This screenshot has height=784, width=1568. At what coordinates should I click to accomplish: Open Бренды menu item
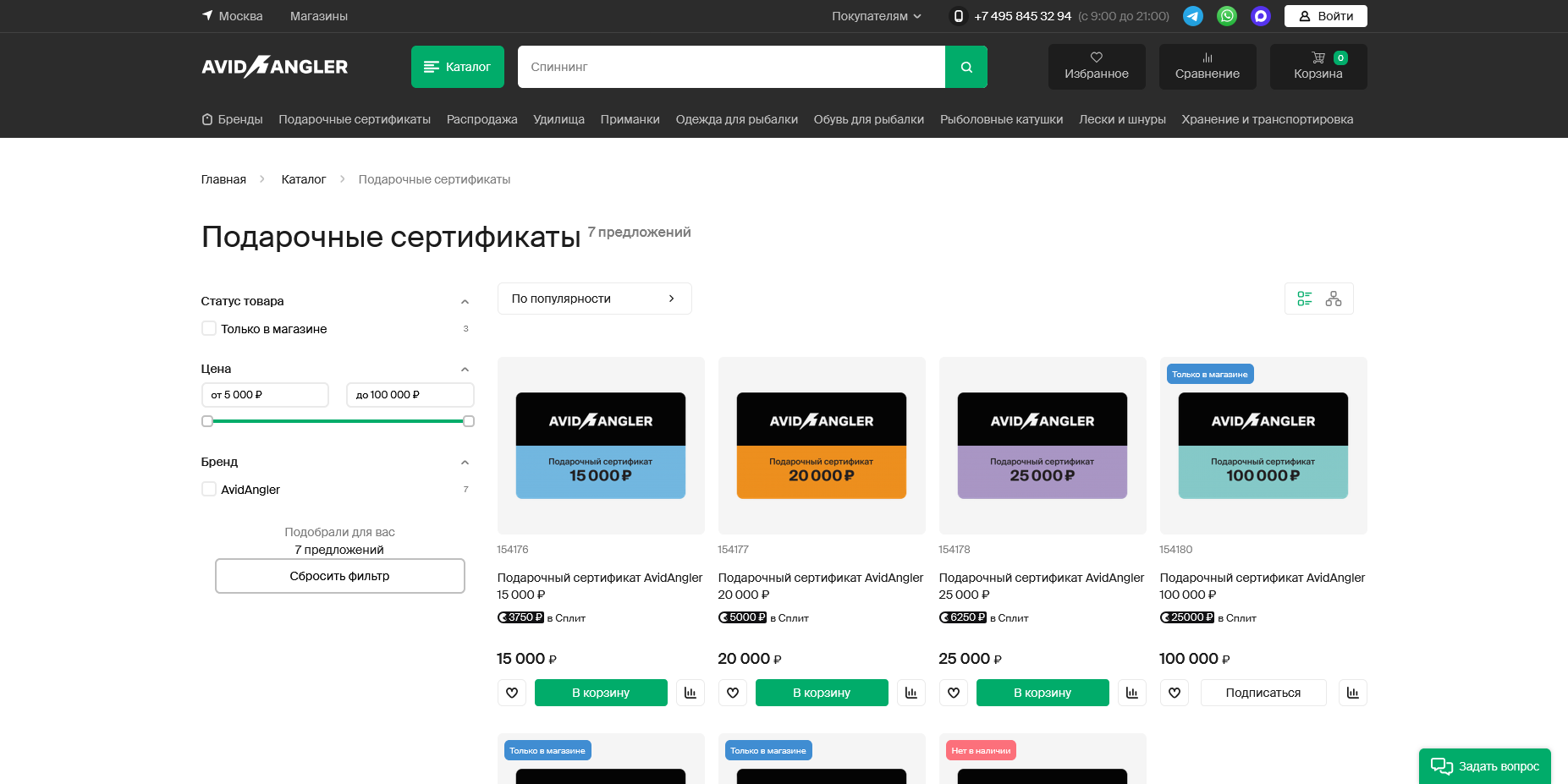[x=232, y=119]
